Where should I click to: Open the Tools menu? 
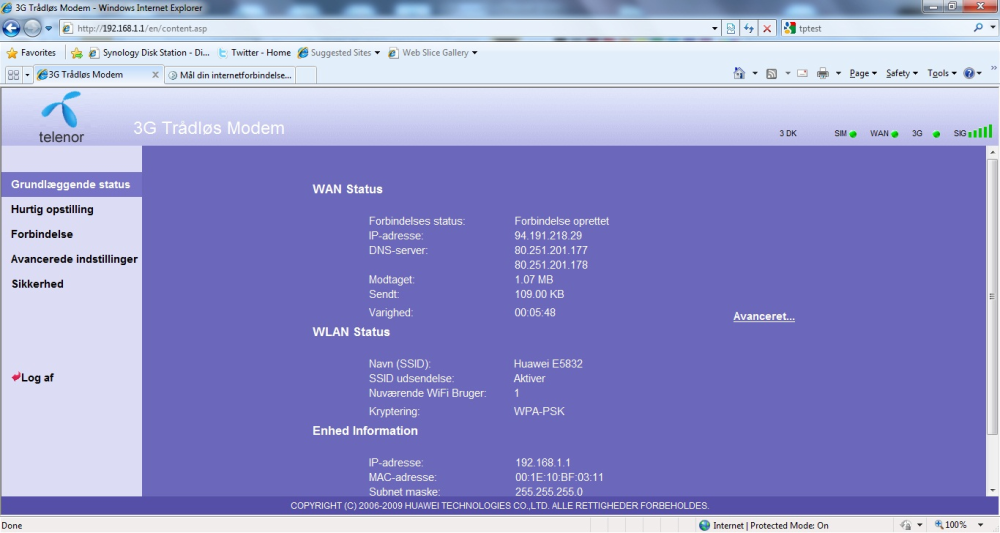[942, 73]
